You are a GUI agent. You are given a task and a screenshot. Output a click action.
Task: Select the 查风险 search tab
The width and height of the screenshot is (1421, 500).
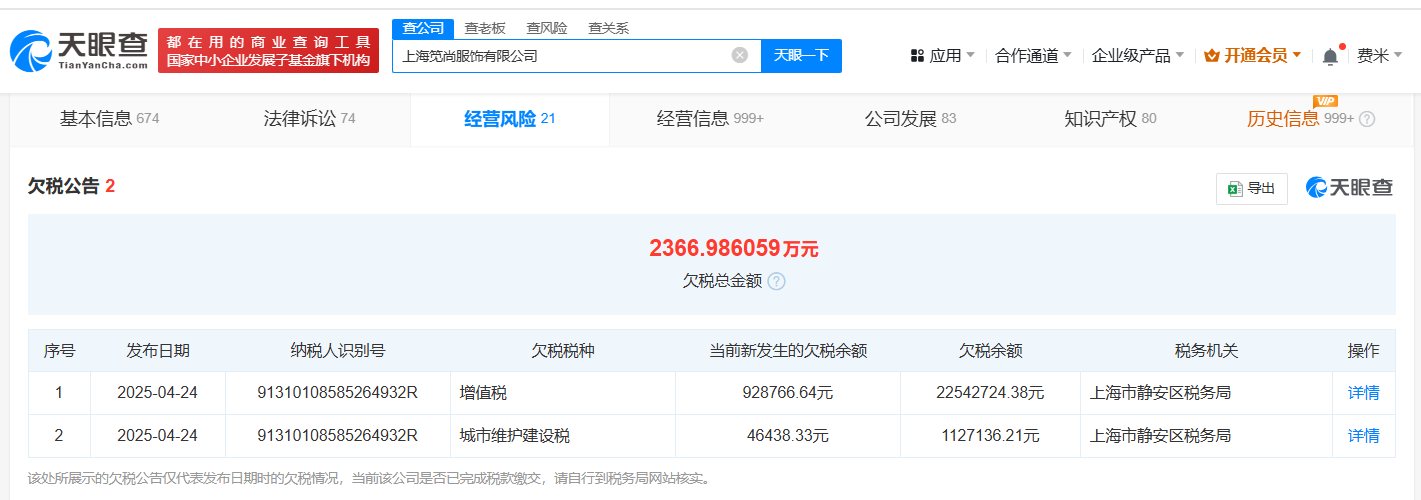[x=547, y=28]
